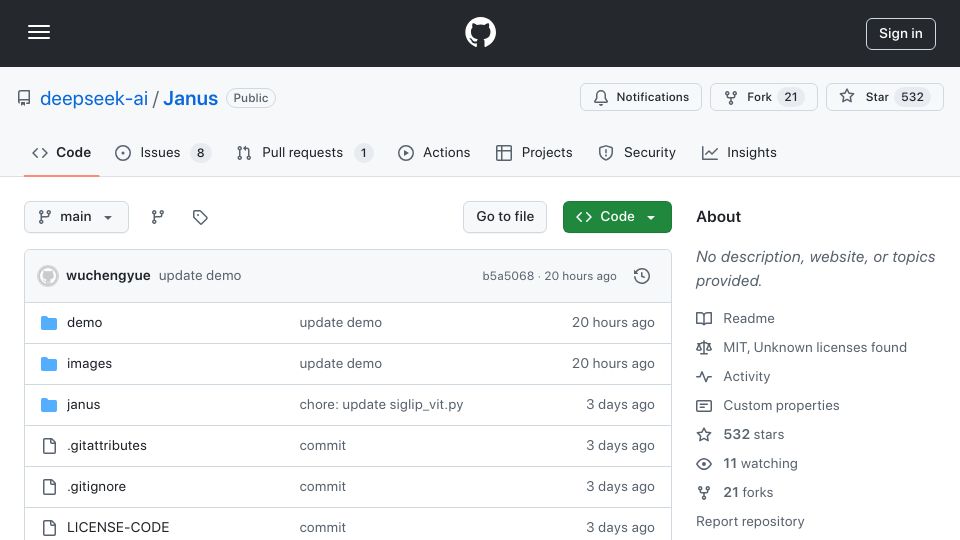The image size is (960, 540).
Task: Open the Readme link in About
Action: [749, 318]
